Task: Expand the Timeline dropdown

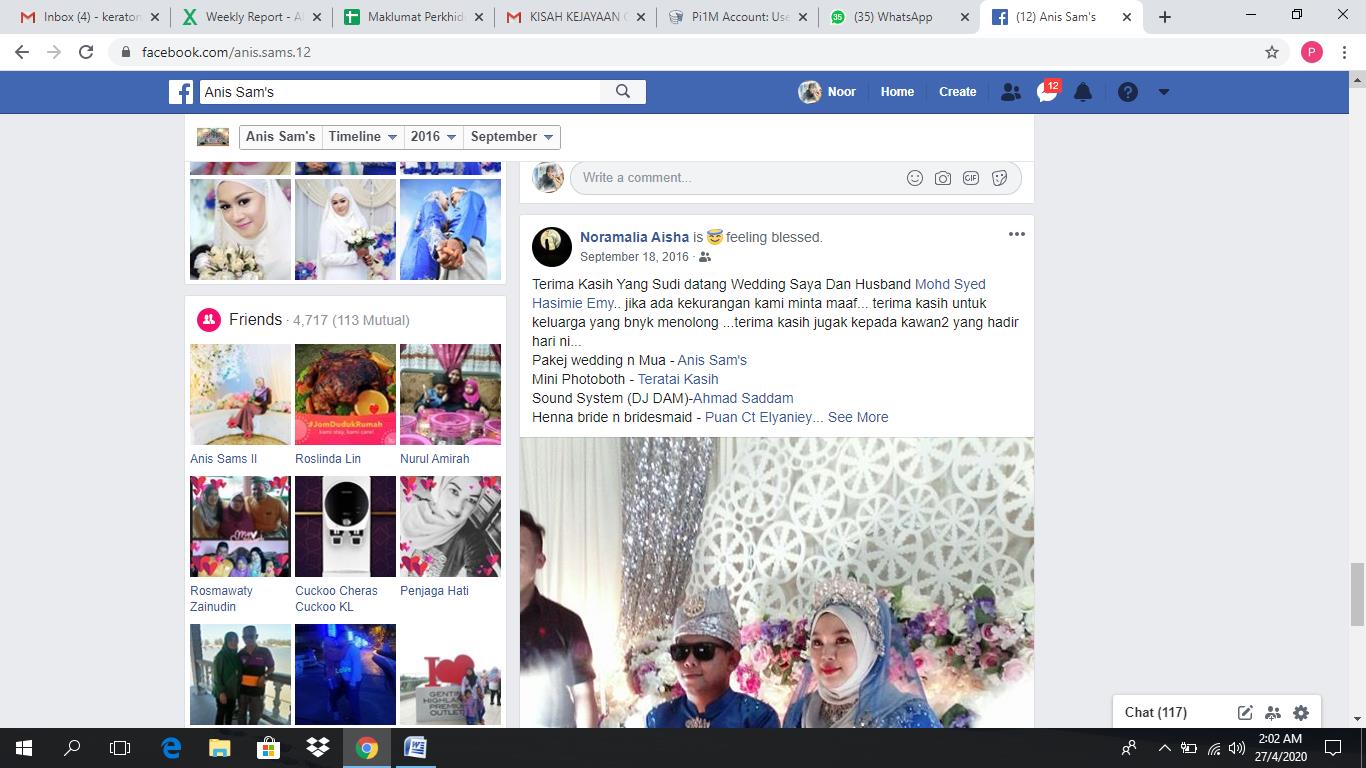Action: [364, 137]
